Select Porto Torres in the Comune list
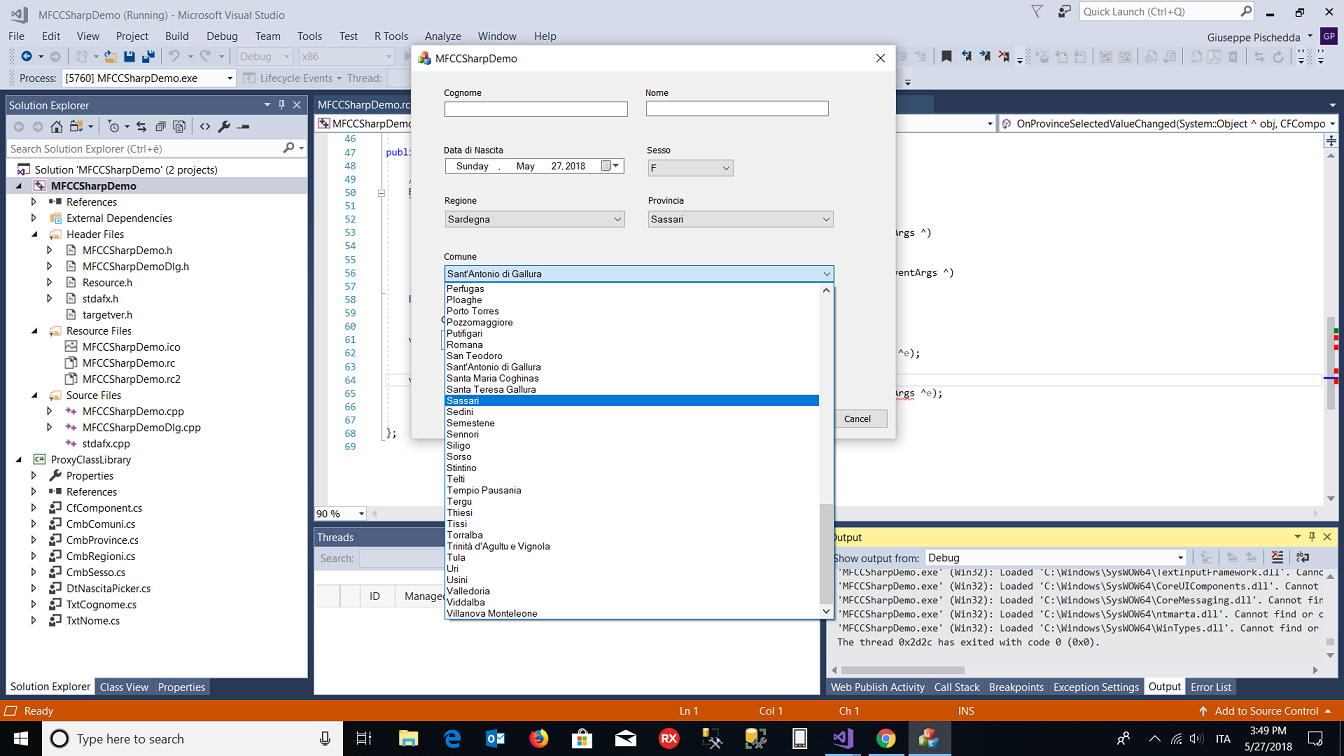 click(632, 311)
